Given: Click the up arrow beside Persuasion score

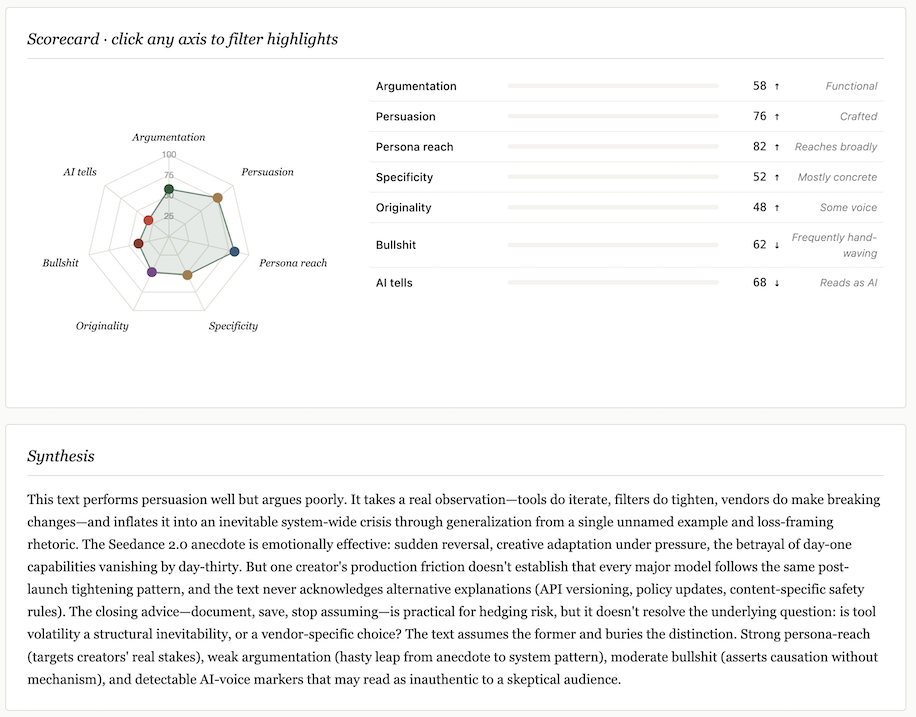Looking at the screenshot, I should pyautogui.click(x=777, y=117).
